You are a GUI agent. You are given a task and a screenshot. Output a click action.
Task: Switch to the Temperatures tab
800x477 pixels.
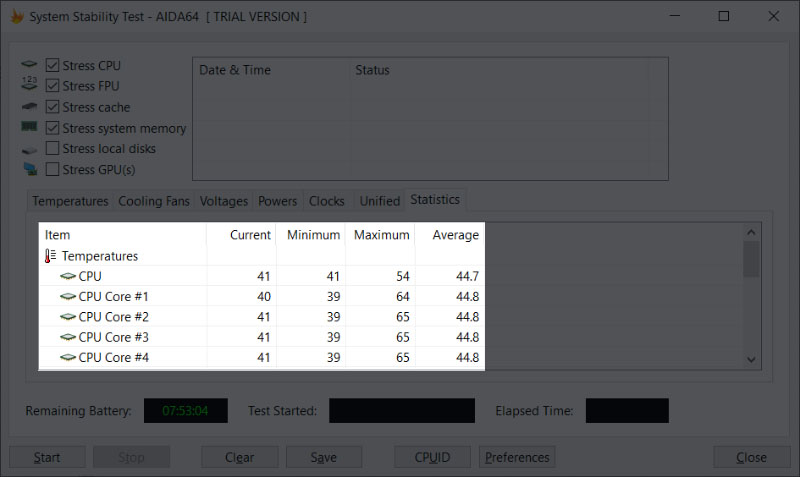pyautogui.click(x=70, y=201)
